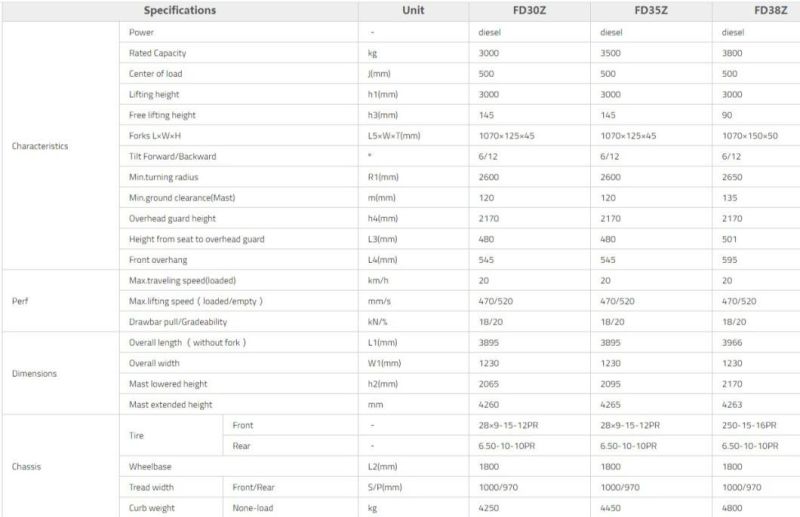
Task: Click the FD38Z column header
Action: (x=770, y=10)
